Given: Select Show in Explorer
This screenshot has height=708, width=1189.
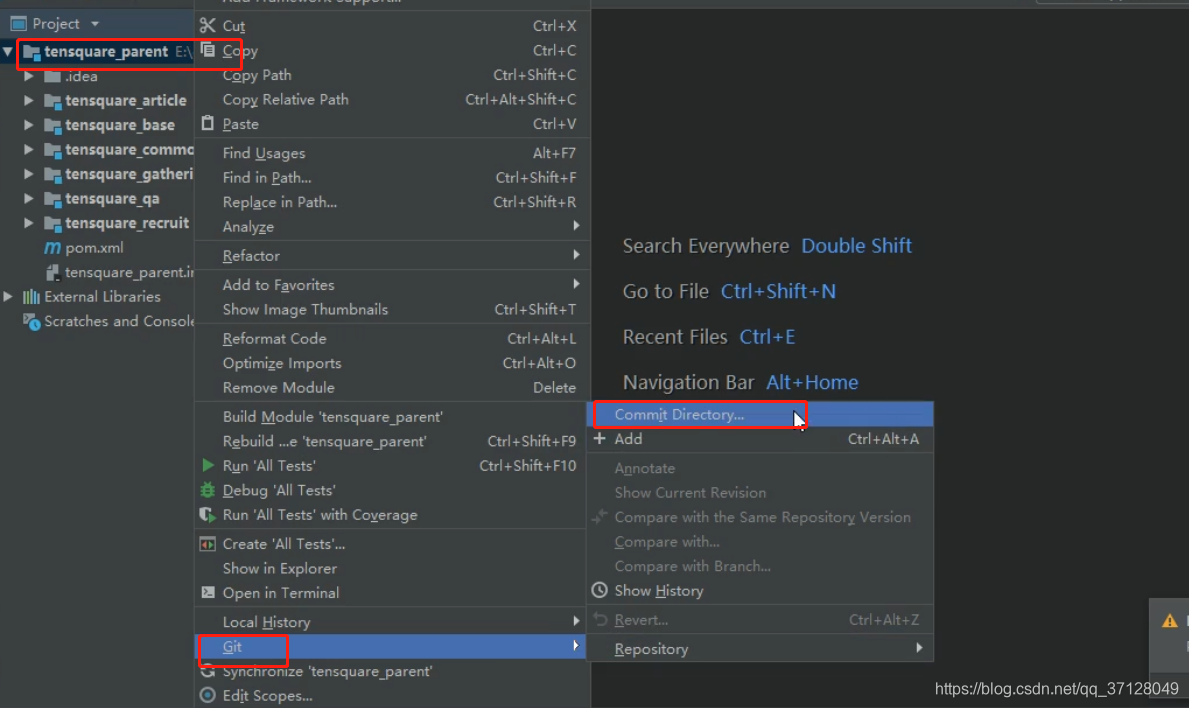Looking at the screenshot, I should click(391, 568).
